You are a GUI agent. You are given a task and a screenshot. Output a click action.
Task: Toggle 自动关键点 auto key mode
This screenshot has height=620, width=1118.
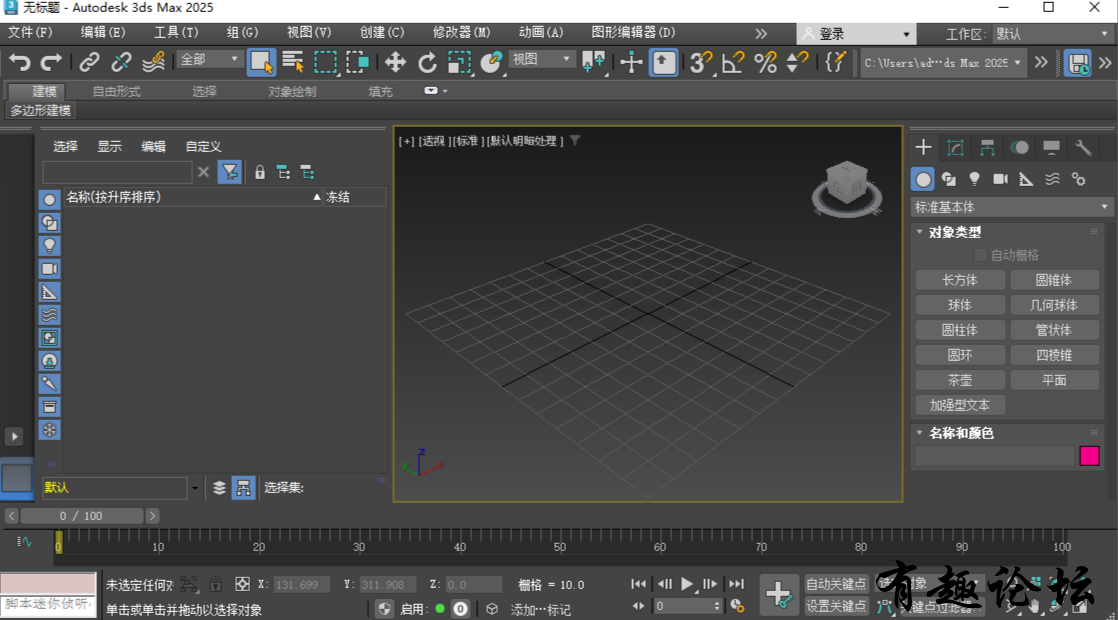pyautogui.click(x=836, y=584)
